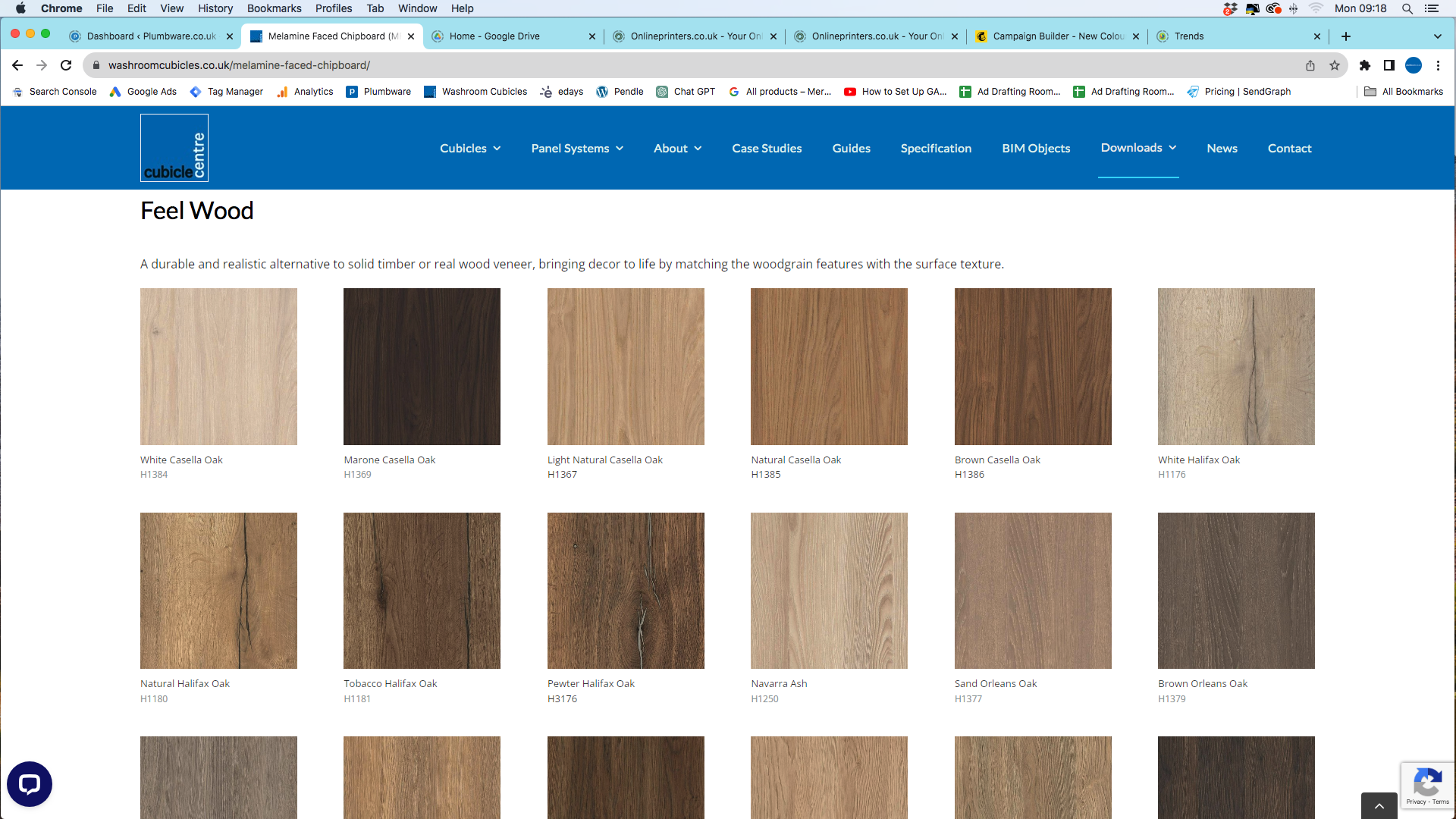
Task: Expand the Panel Systems dropdown
Action: point(577,149)
